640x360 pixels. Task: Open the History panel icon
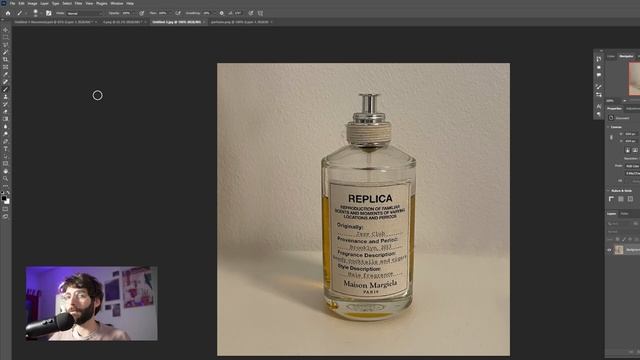[x=599, y=58]
